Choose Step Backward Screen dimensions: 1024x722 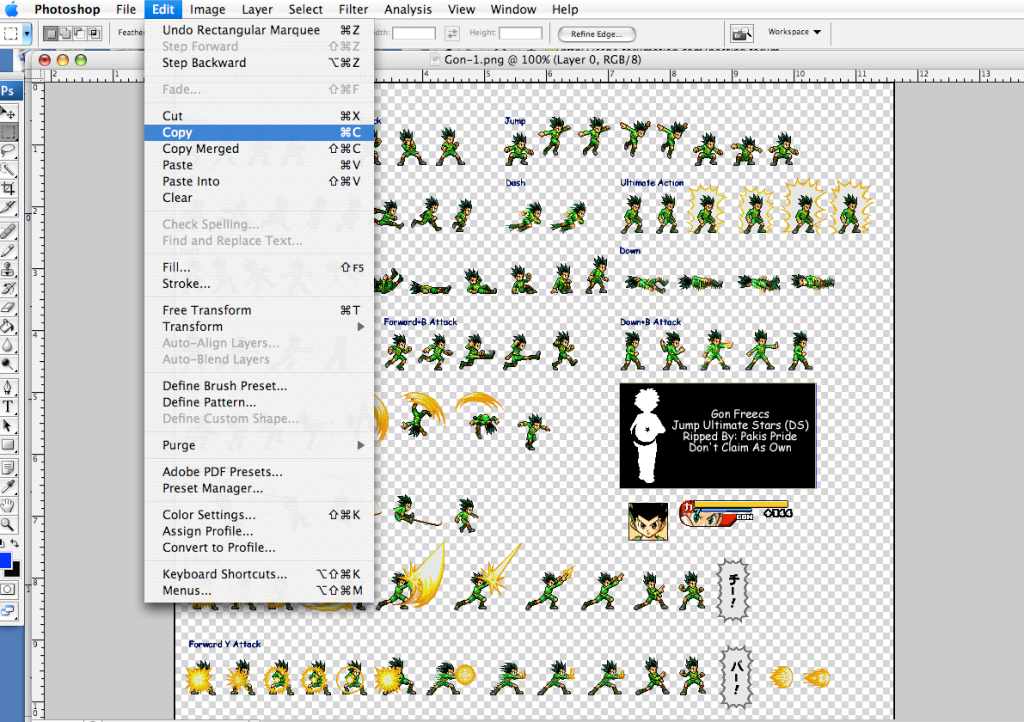pyautogui.click(x=259, y=63)
